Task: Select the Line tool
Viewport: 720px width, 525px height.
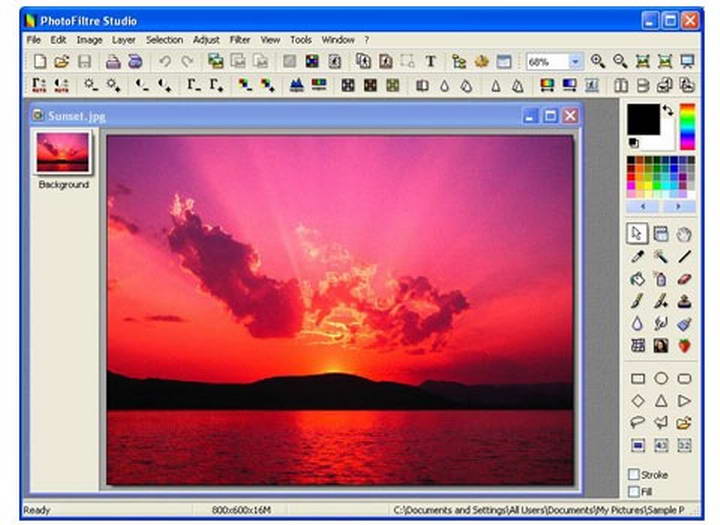Action: click(x=684, y=256)
